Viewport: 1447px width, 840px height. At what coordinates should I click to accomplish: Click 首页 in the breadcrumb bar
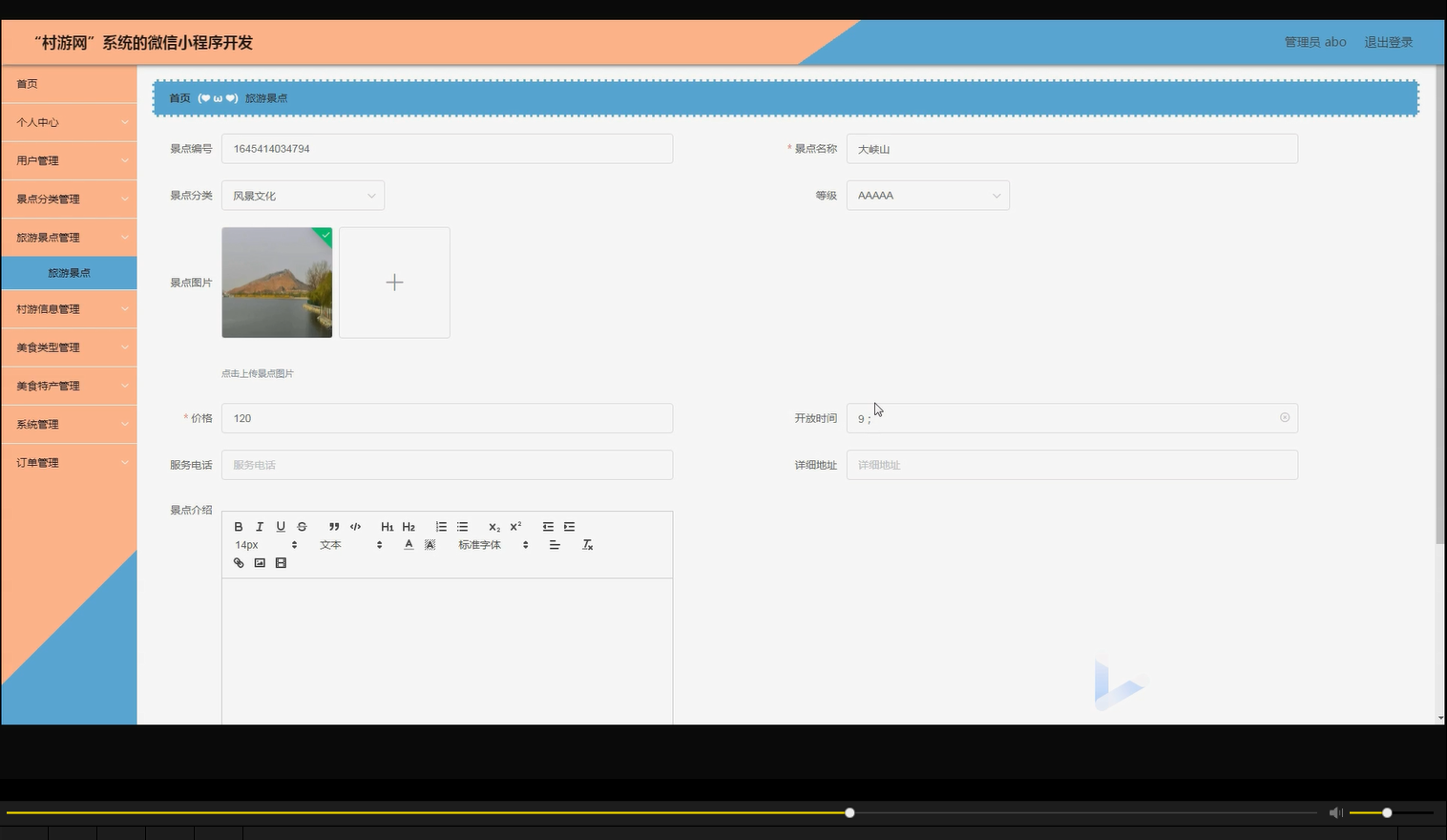pyautogui.click(x=179, y=98)
